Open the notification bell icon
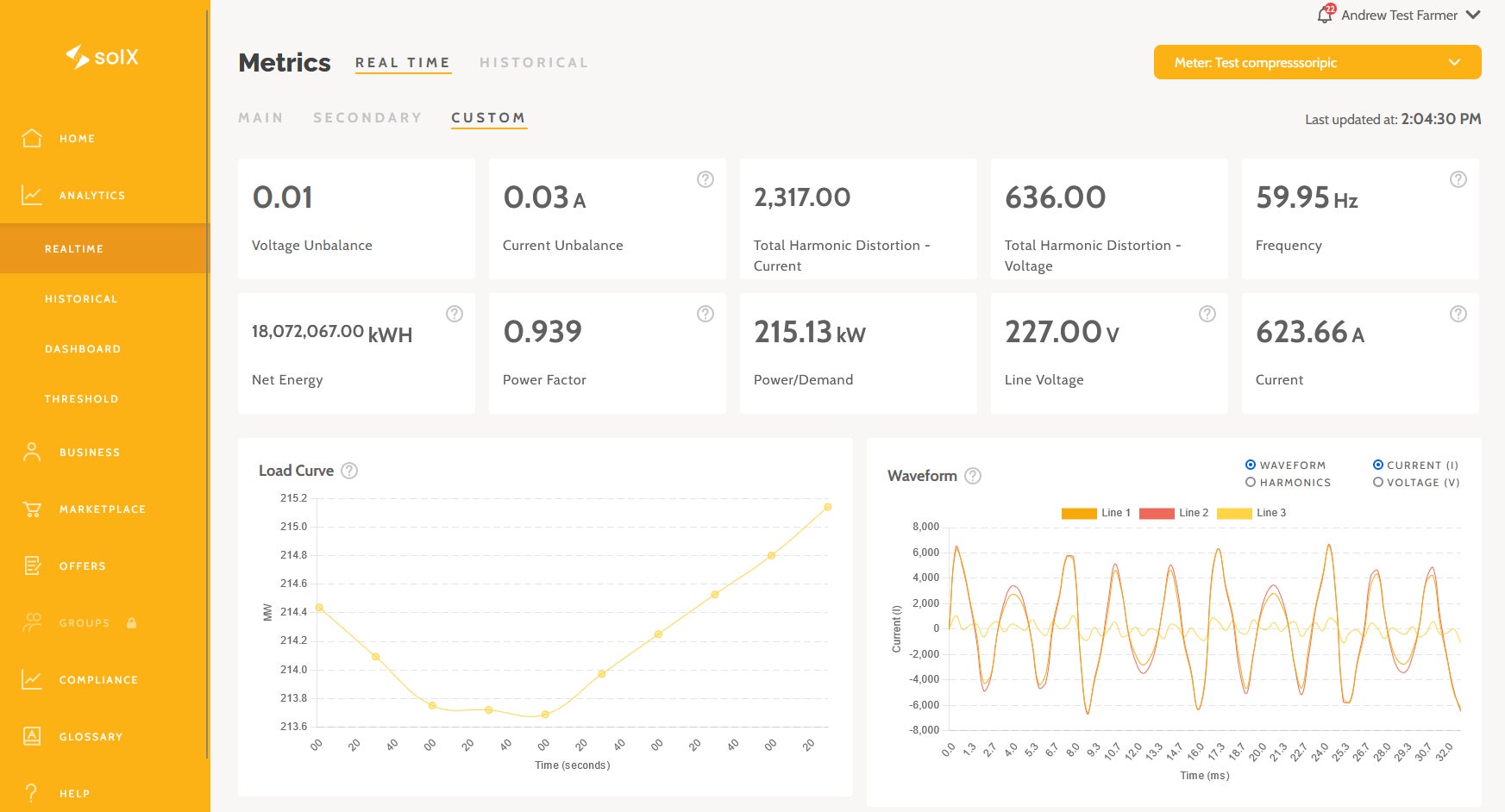 coord(1324,15)
